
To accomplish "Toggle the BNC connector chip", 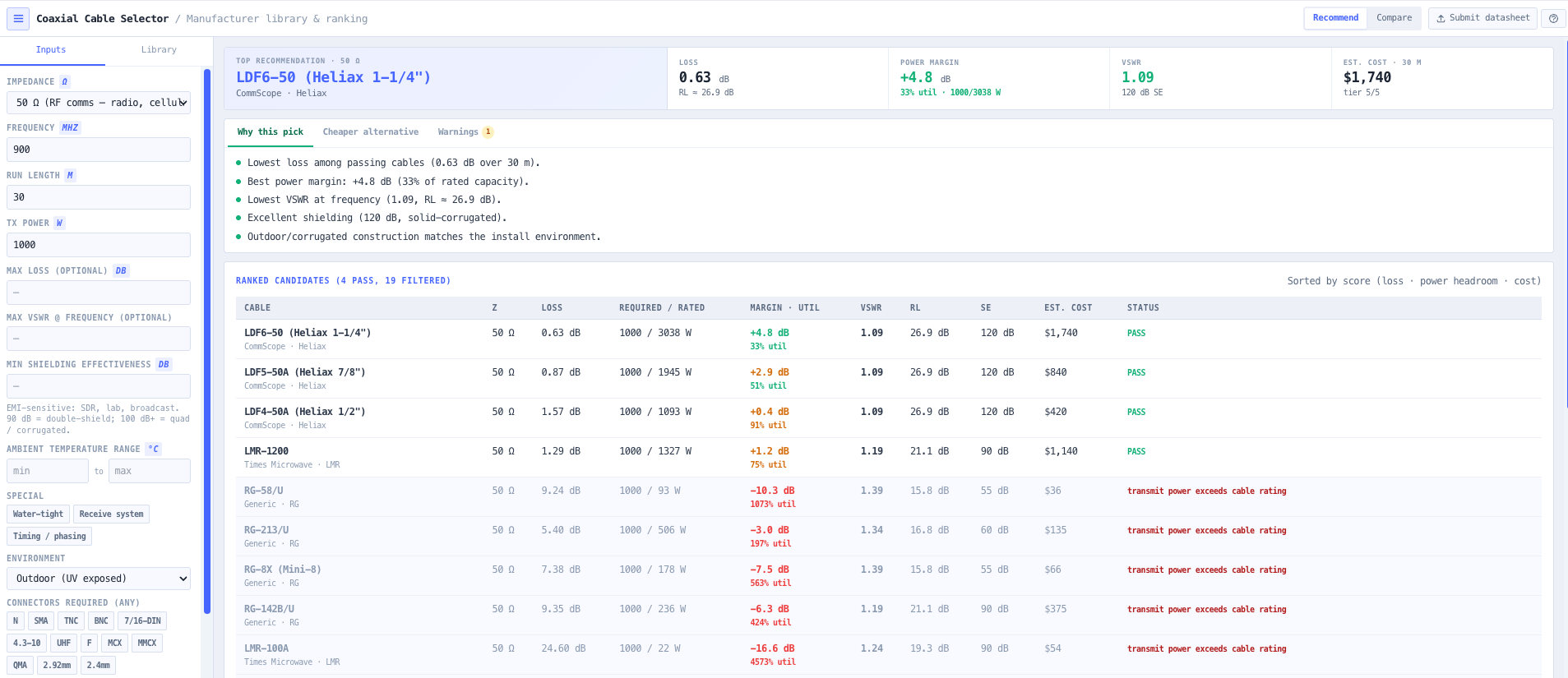I will [x=101, y=621].
